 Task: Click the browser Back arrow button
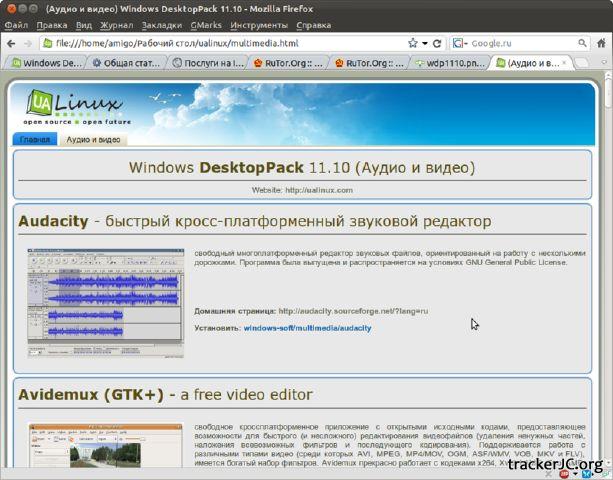tap(10, 44)
